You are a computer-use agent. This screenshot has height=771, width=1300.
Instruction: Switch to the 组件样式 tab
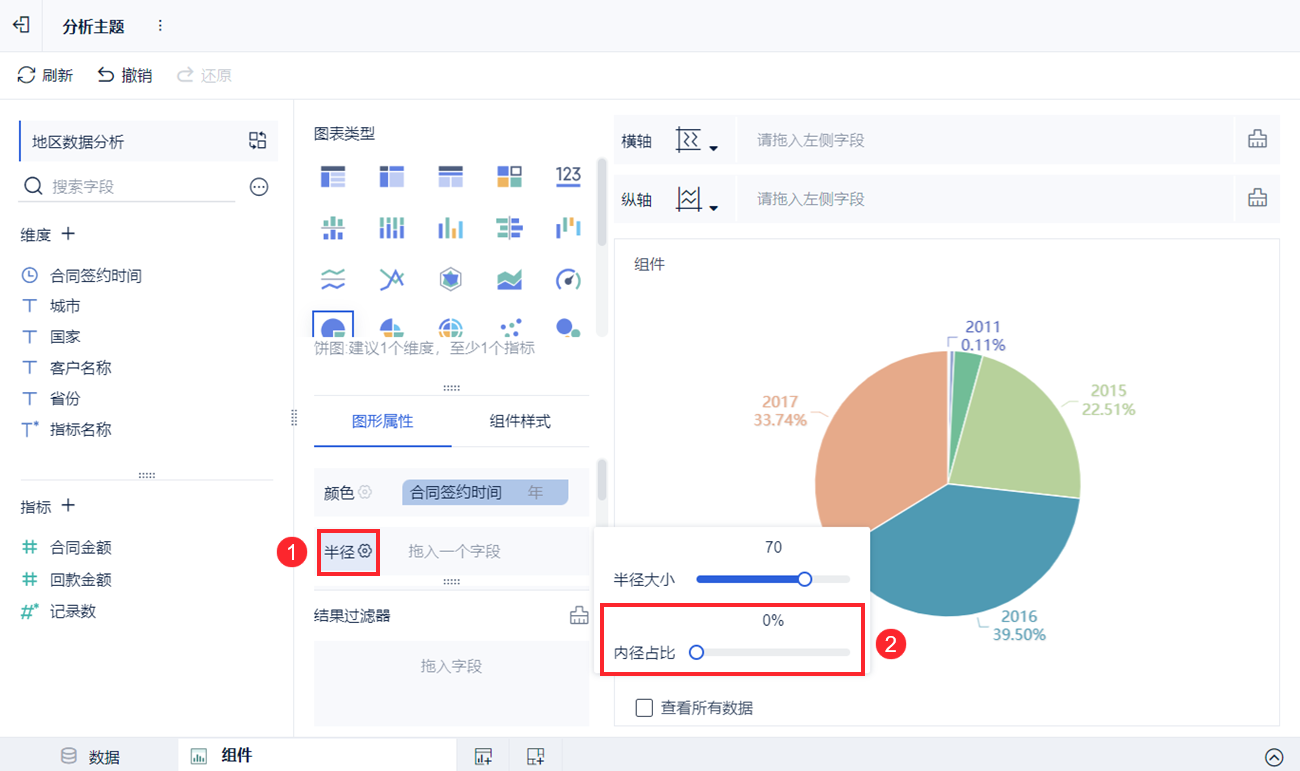[520, 421]
